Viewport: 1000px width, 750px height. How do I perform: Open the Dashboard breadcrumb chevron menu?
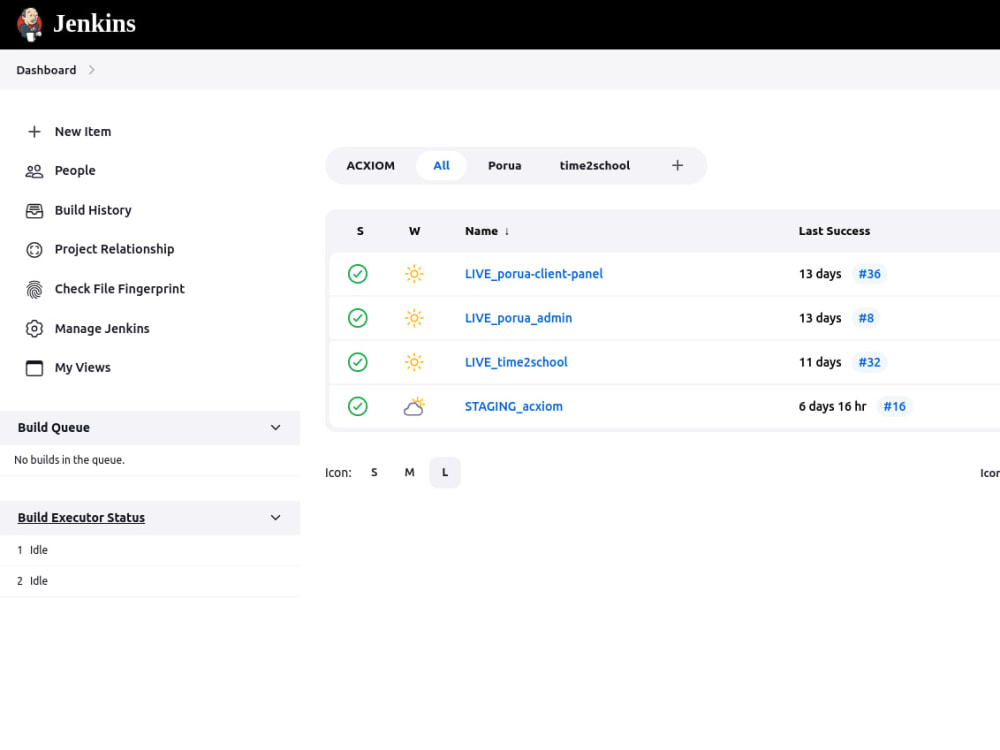point(92,70)
